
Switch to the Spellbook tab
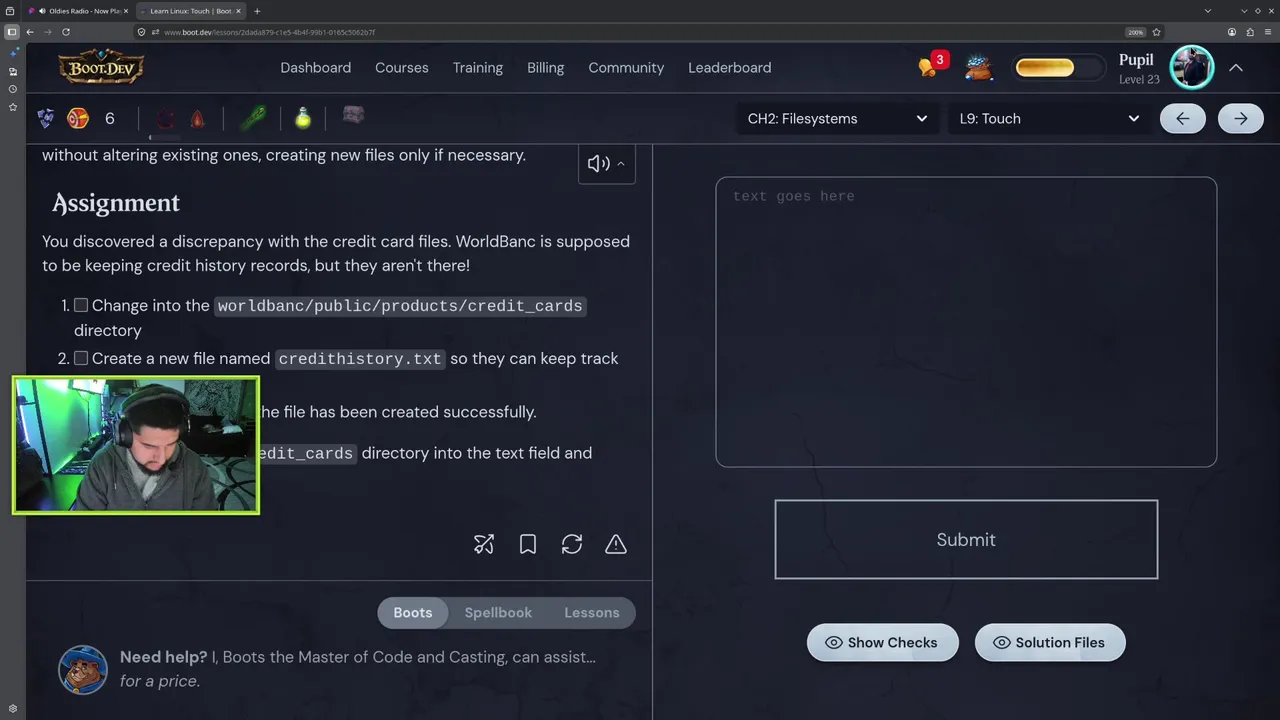click(498, 612)
